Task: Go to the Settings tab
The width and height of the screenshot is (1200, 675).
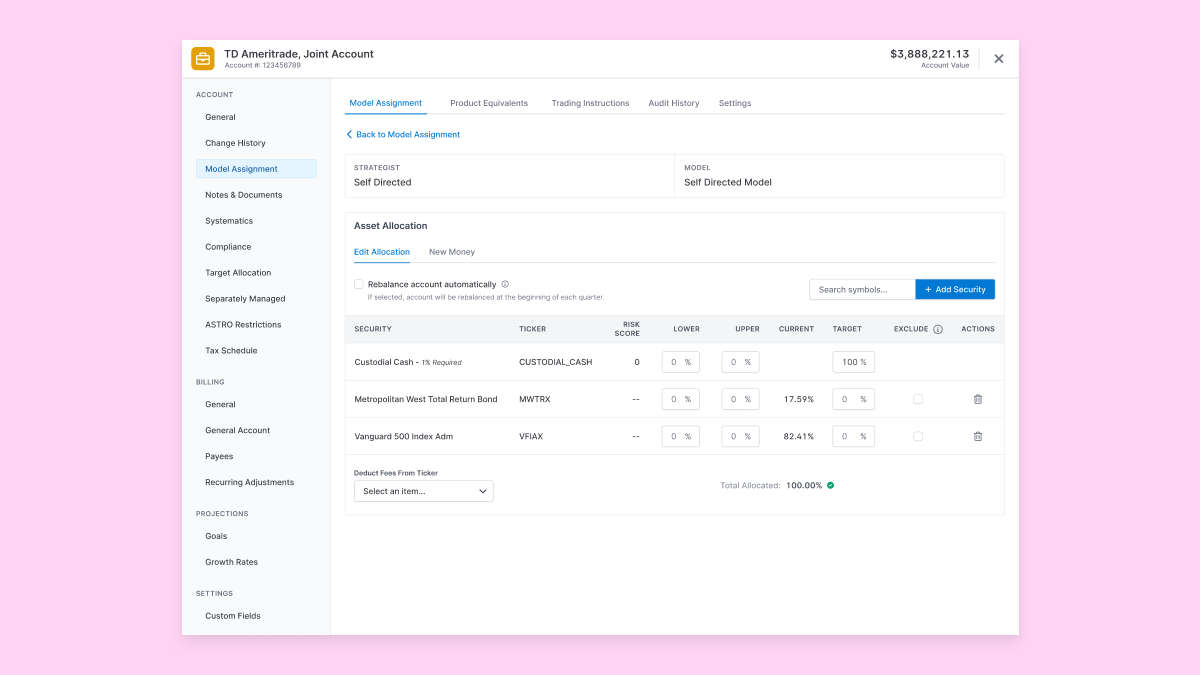Action: 735,103
